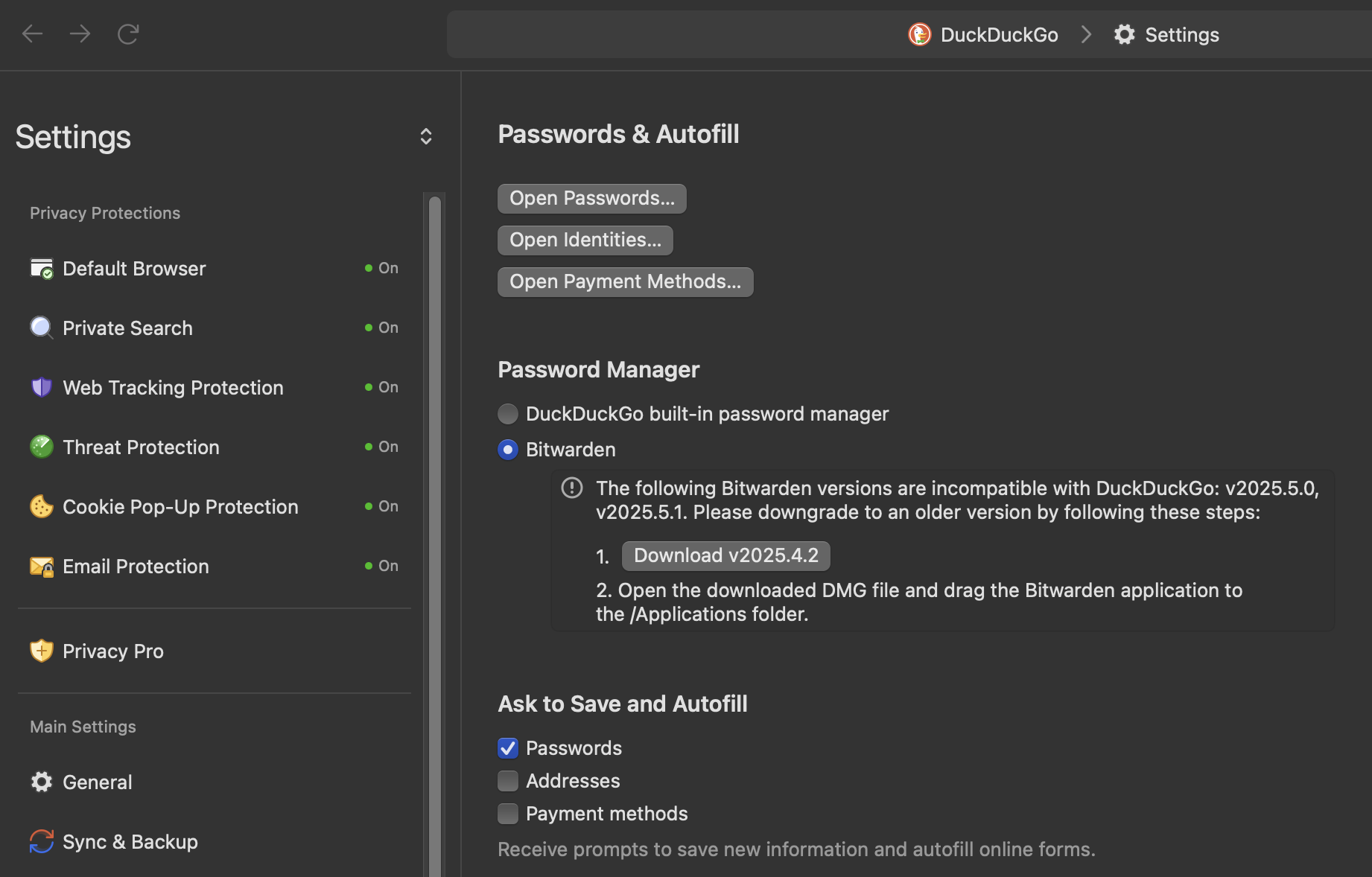Viewport: 1372px width, 877px height.
Task: Click the Open Identities… button
Action: (x=585, y=240)
